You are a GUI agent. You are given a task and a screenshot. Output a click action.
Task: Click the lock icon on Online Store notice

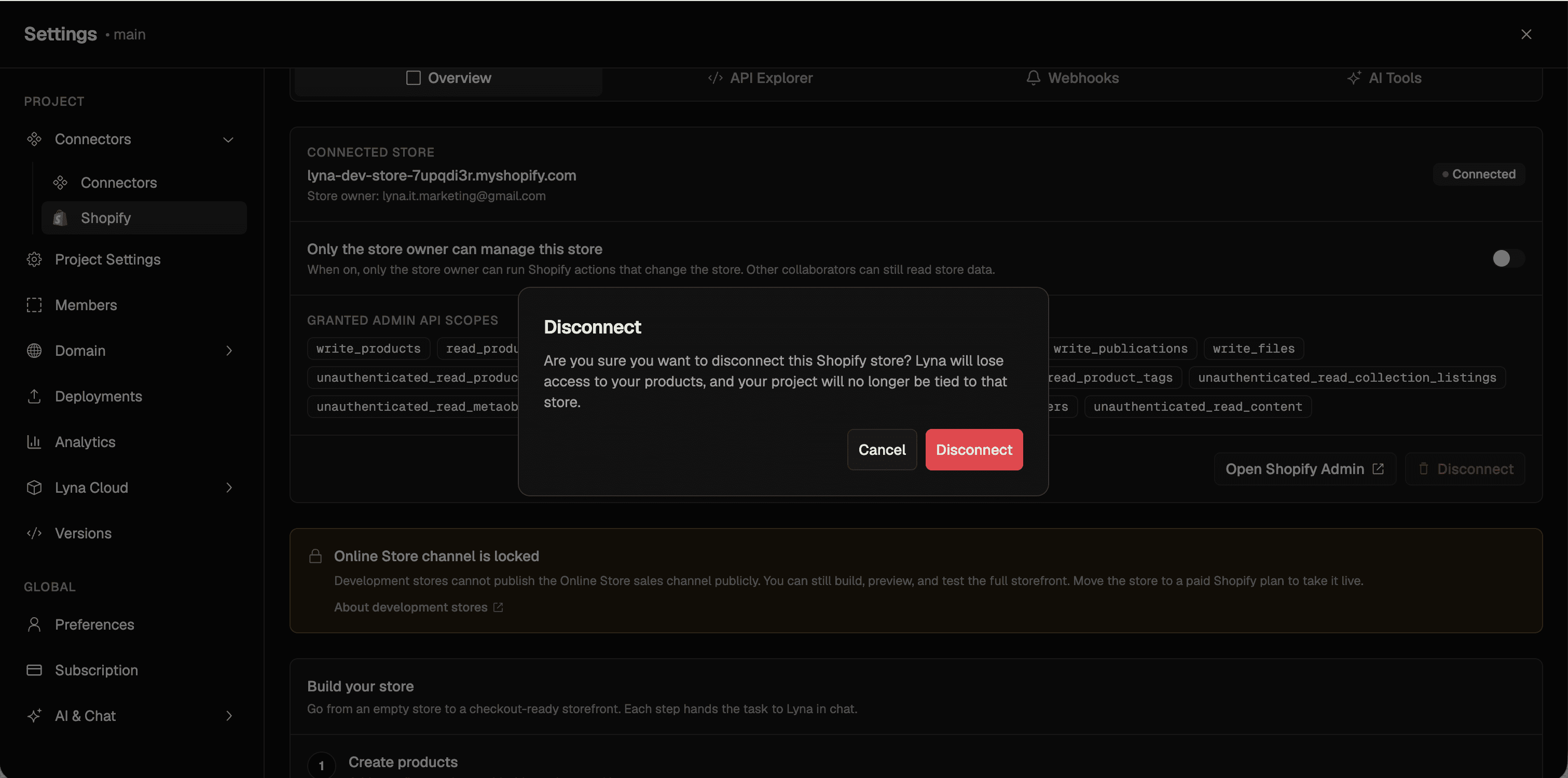tap(315, 556)
